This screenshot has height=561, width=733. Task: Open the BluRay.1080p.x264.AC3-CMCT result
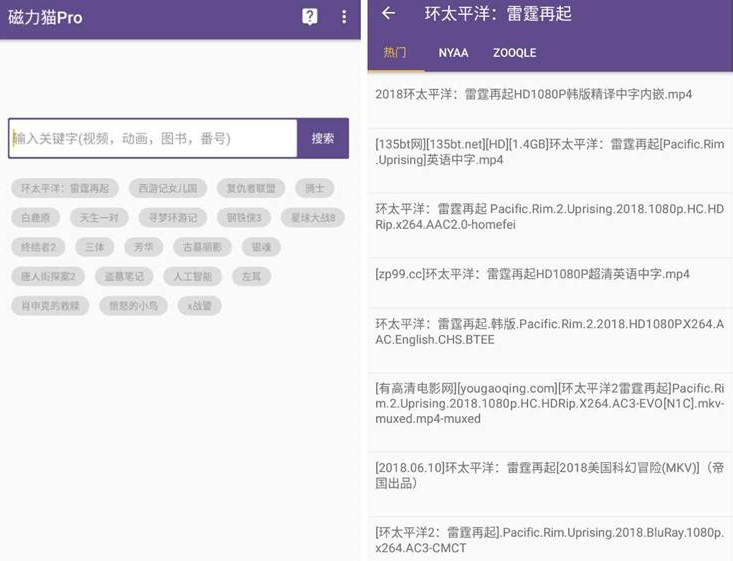(x=550, y=539)
